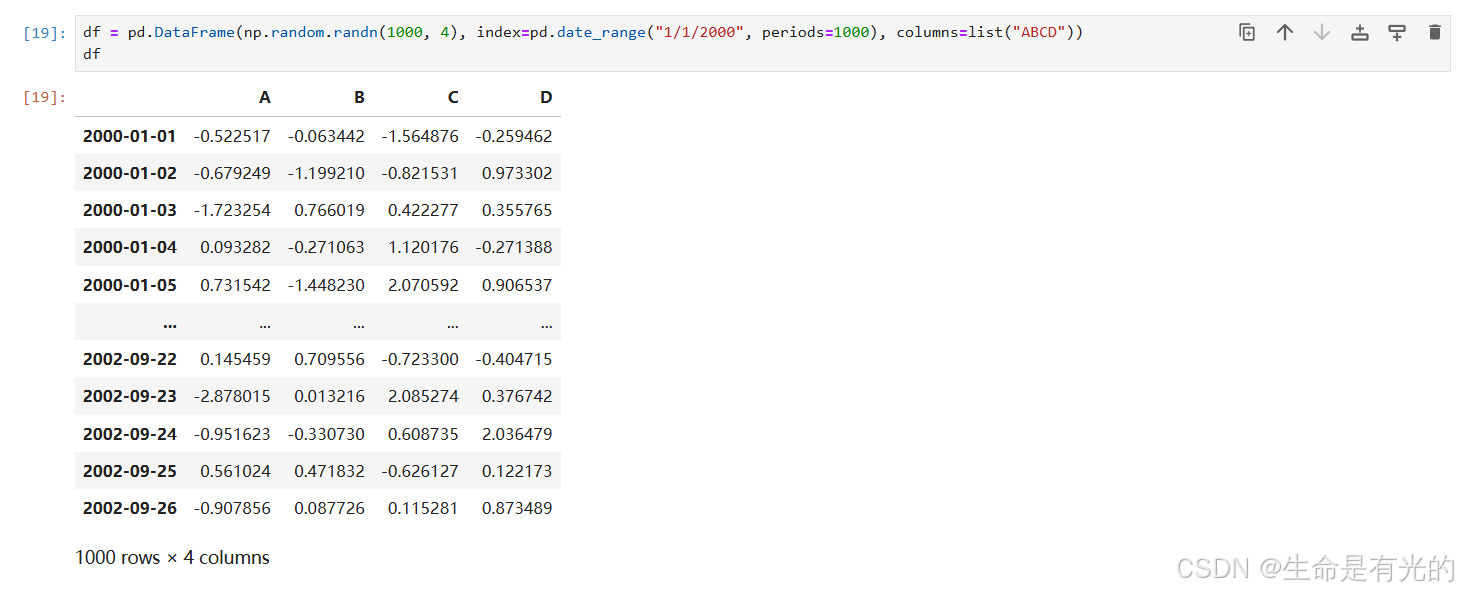Click row index 2002-09-24
This screenshot has height=594, width=1459.
(130, 434)
